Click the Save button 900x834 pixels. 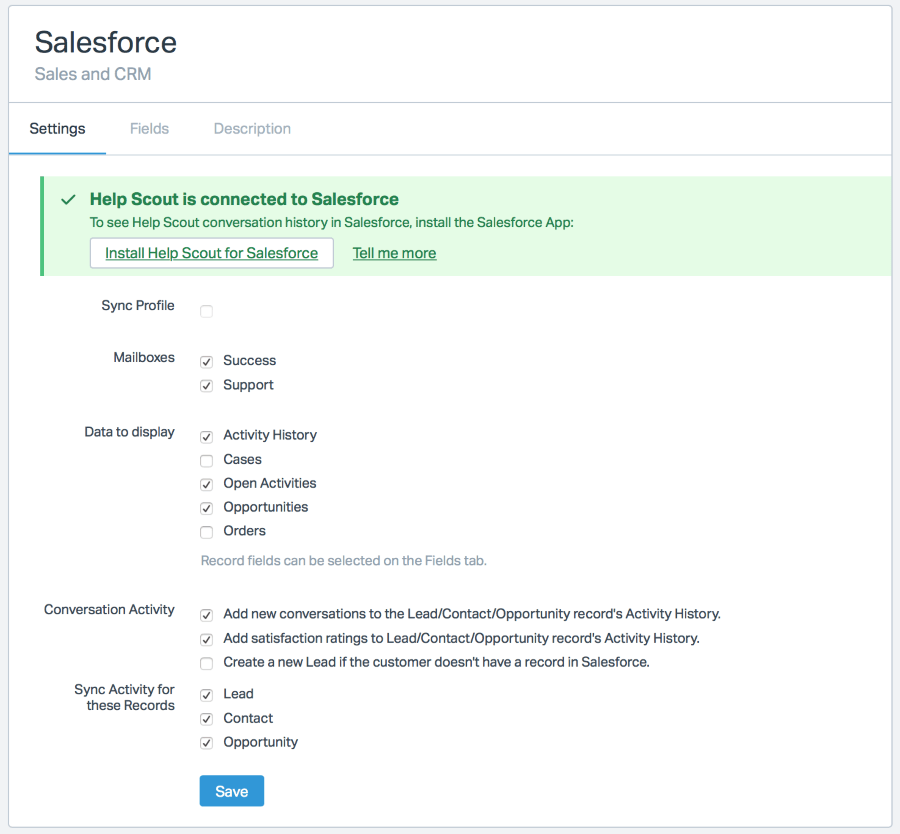231,790
